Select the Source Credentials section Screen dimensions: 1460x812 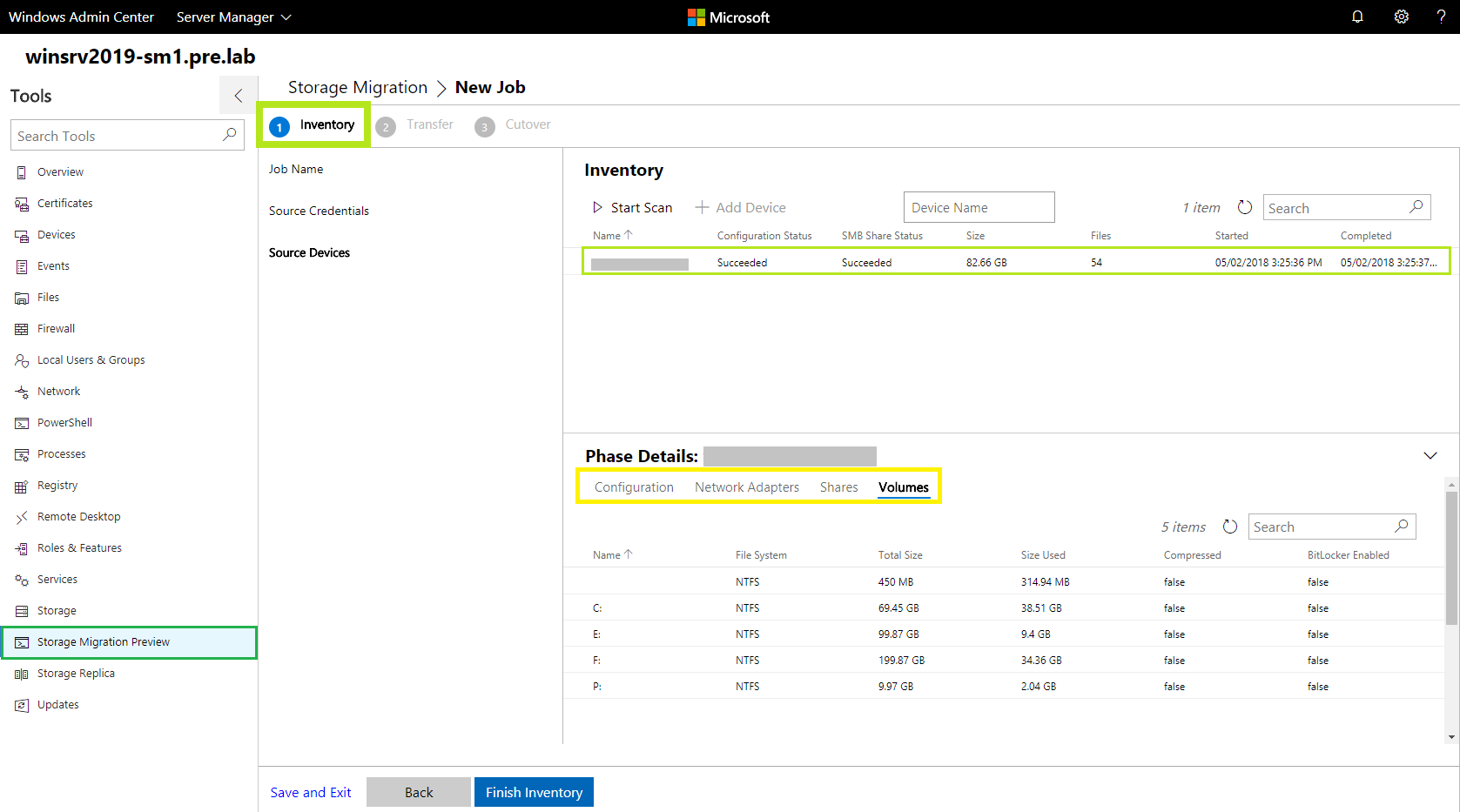point(319,211)
